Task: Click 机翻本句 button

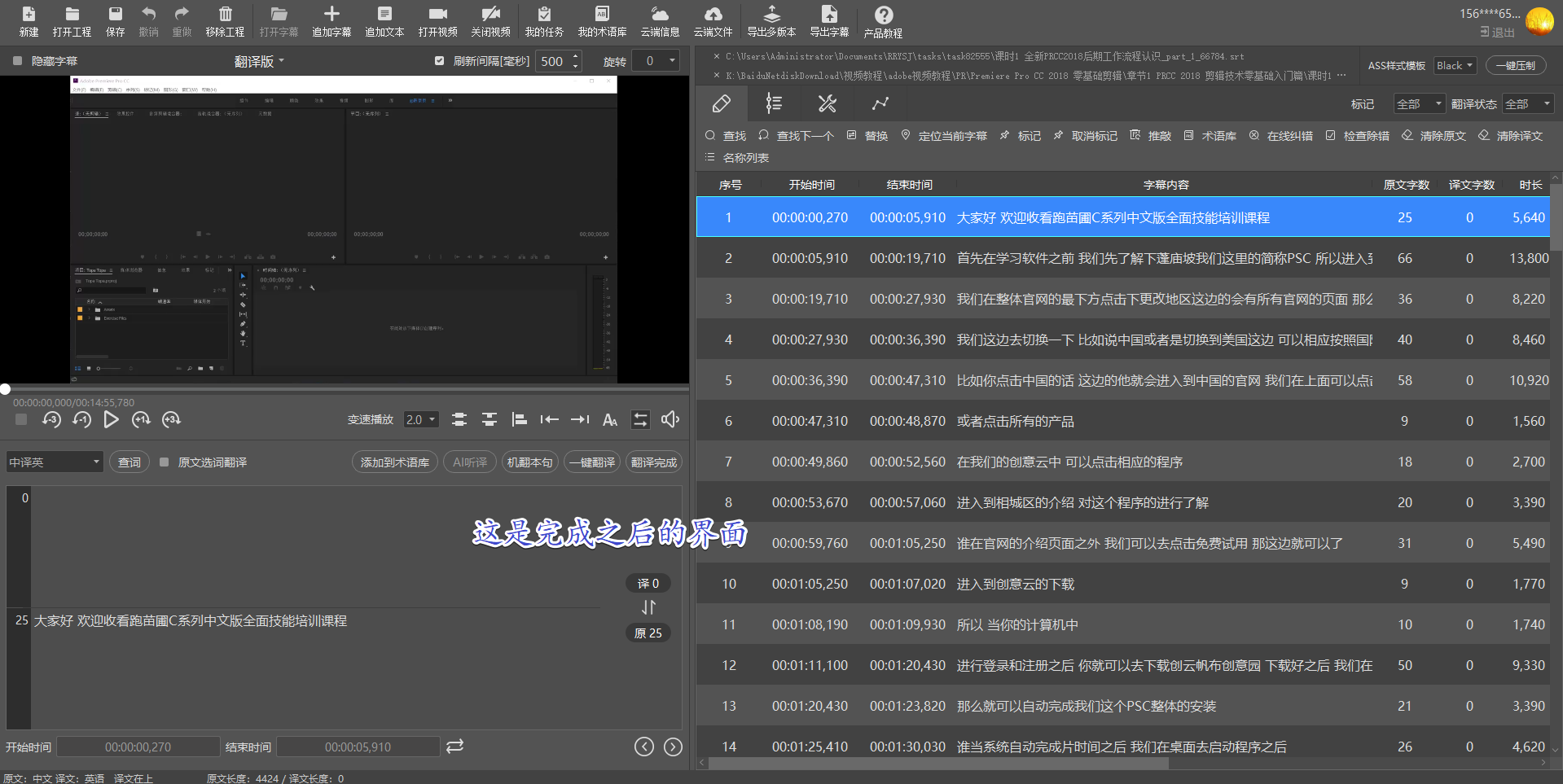Action: tap(529, 462)
